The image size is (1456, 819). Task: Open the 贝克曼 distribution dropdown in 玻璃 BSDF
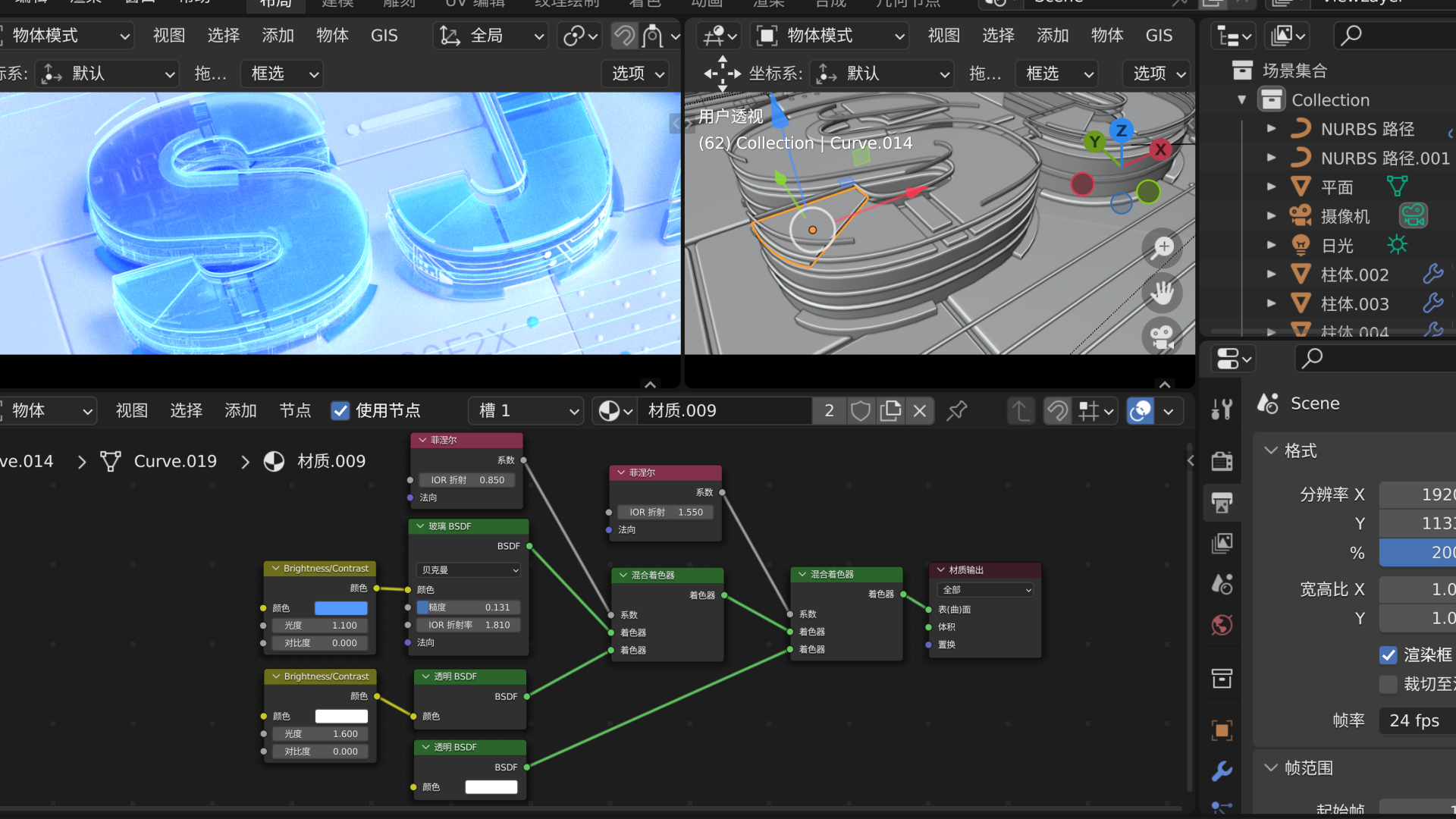[468, 570]
